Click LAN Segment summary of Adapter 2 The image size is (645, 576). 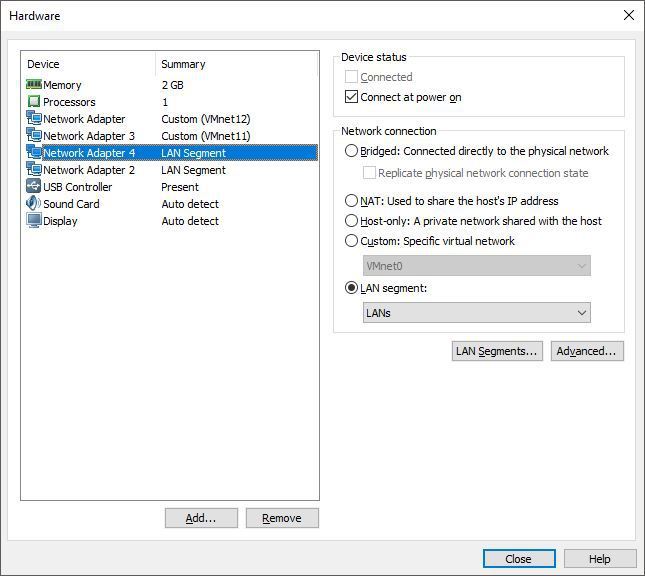pos(193,170)
